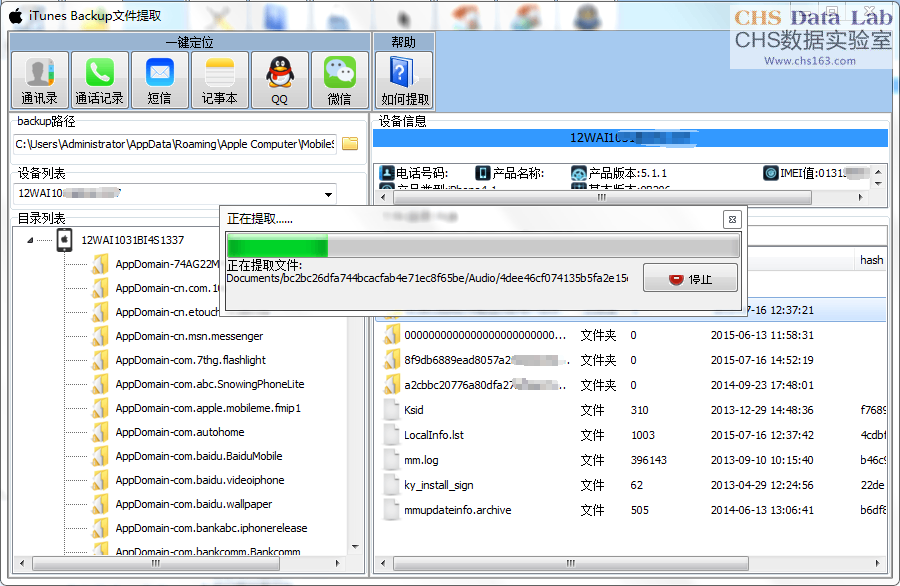Image resolution: width=900 pixels, height=586 pixels.
Task: Select AppDomain-com.apple.mobileme.fmip1 folder
Action: tap(208, 408)
